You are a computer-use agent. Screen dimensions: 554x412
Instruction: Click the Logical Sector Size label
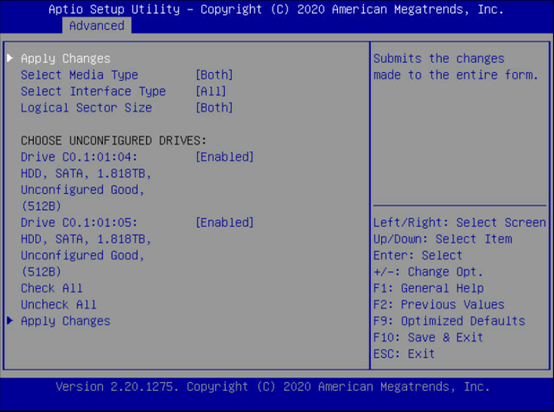(86, 108)
